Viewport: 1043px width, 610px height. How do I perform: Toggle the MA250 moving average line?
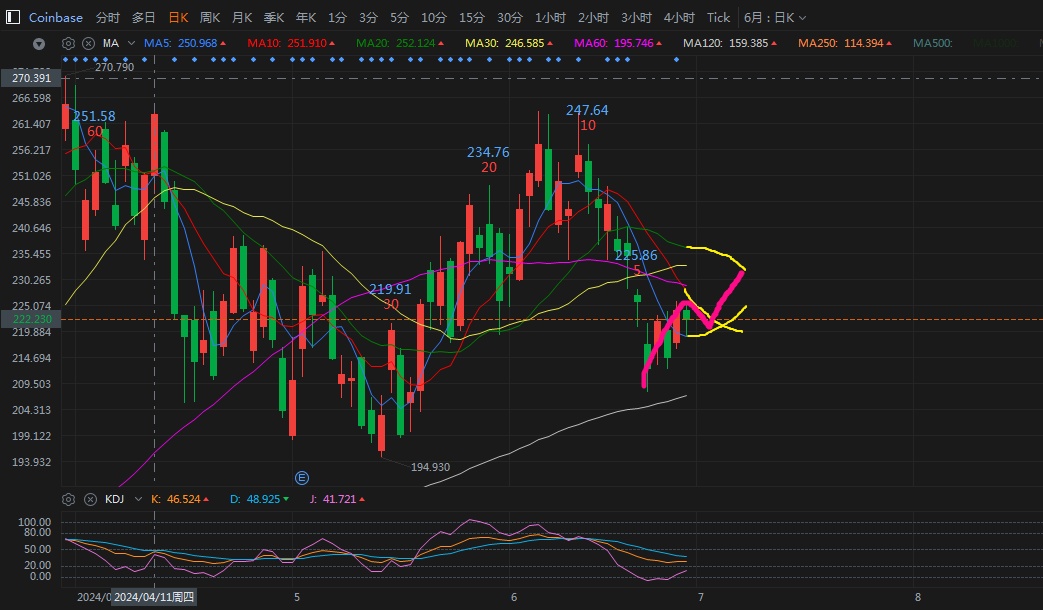pyautogui.click(x=847, y=43)
